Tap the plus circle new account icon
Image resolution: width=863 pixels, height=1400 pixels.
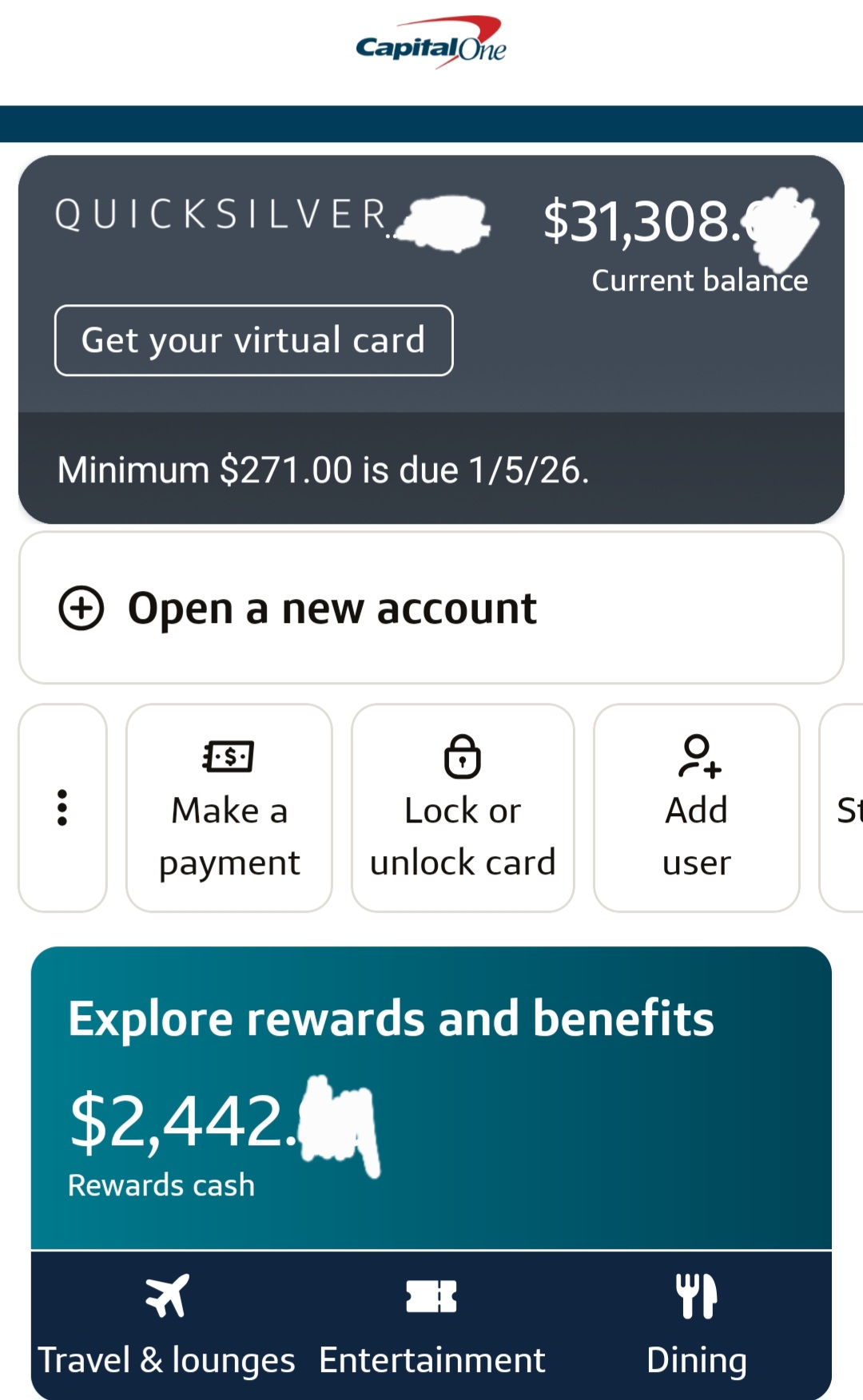click(x=82, y=609)
